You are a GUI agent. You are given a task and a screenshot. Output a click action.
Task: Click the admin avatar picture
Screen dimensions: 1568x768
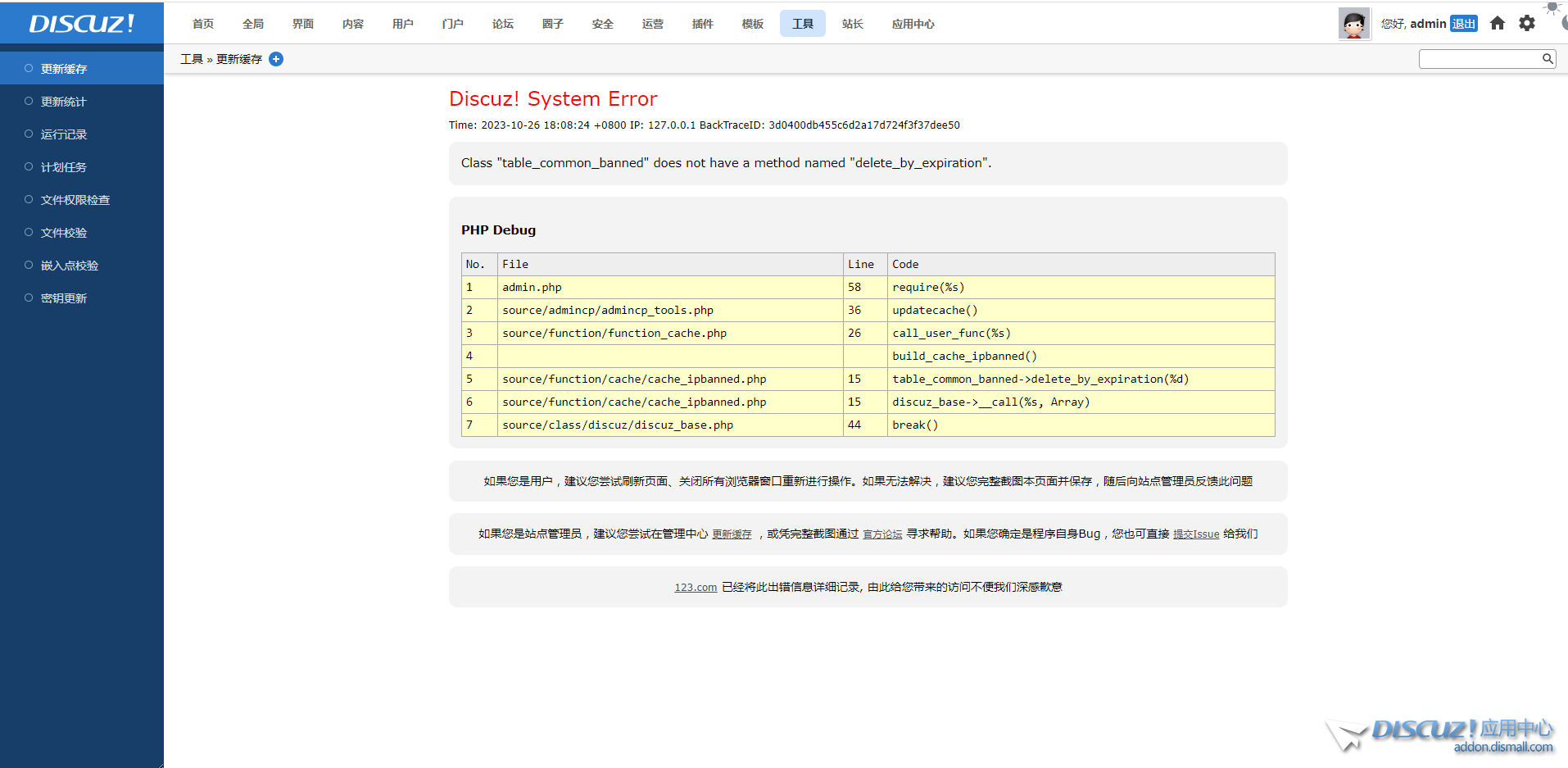coord(1354,24)
